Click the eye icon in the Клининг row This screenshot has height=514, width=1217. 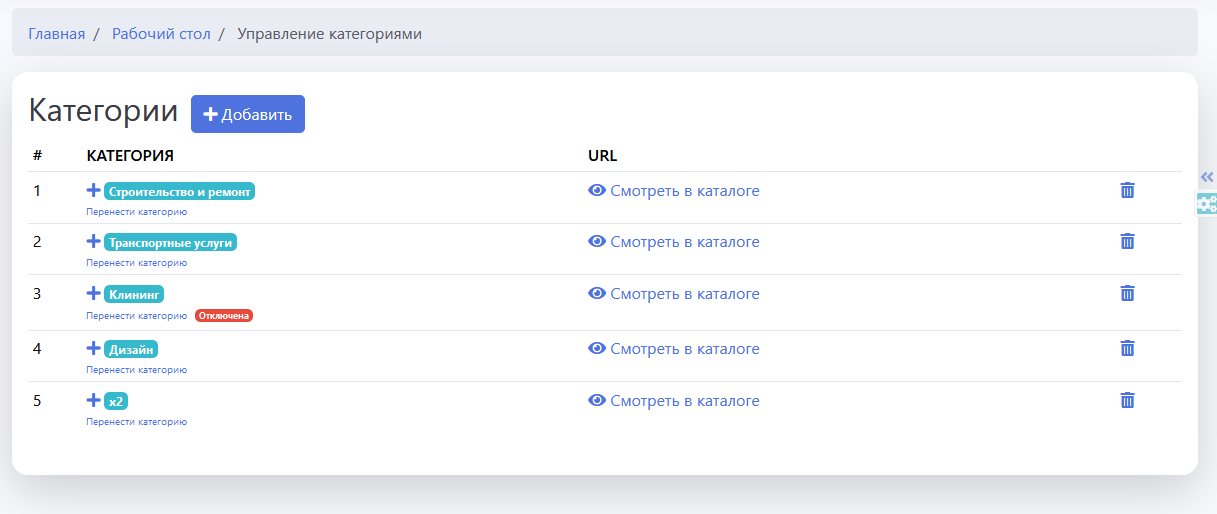pos(597,294)
